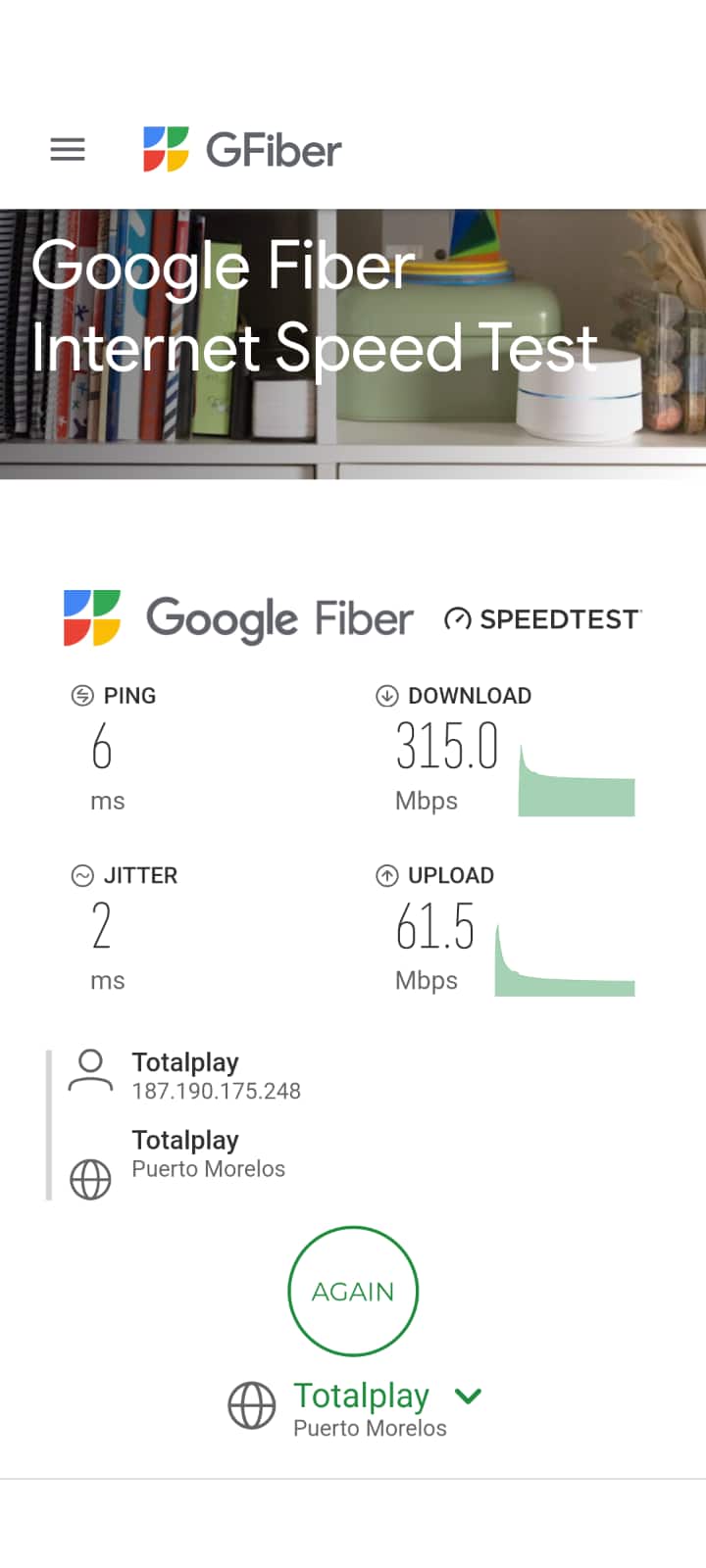706x1568 pixels.
Task: Click the download arrow icon
Action: (386, 696)
